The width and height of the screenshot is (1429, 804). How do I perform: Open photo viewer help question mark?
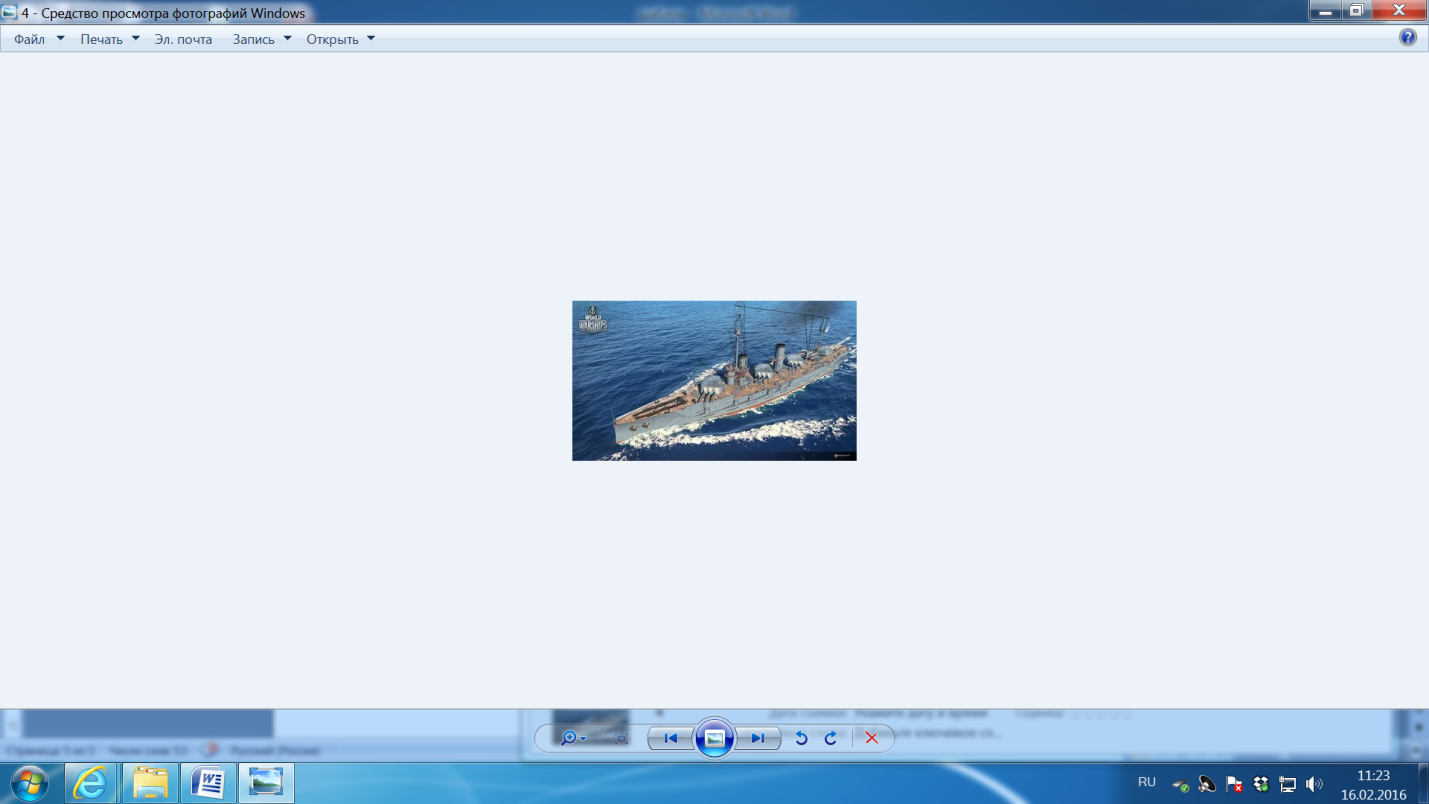[x=1407, y=38]
